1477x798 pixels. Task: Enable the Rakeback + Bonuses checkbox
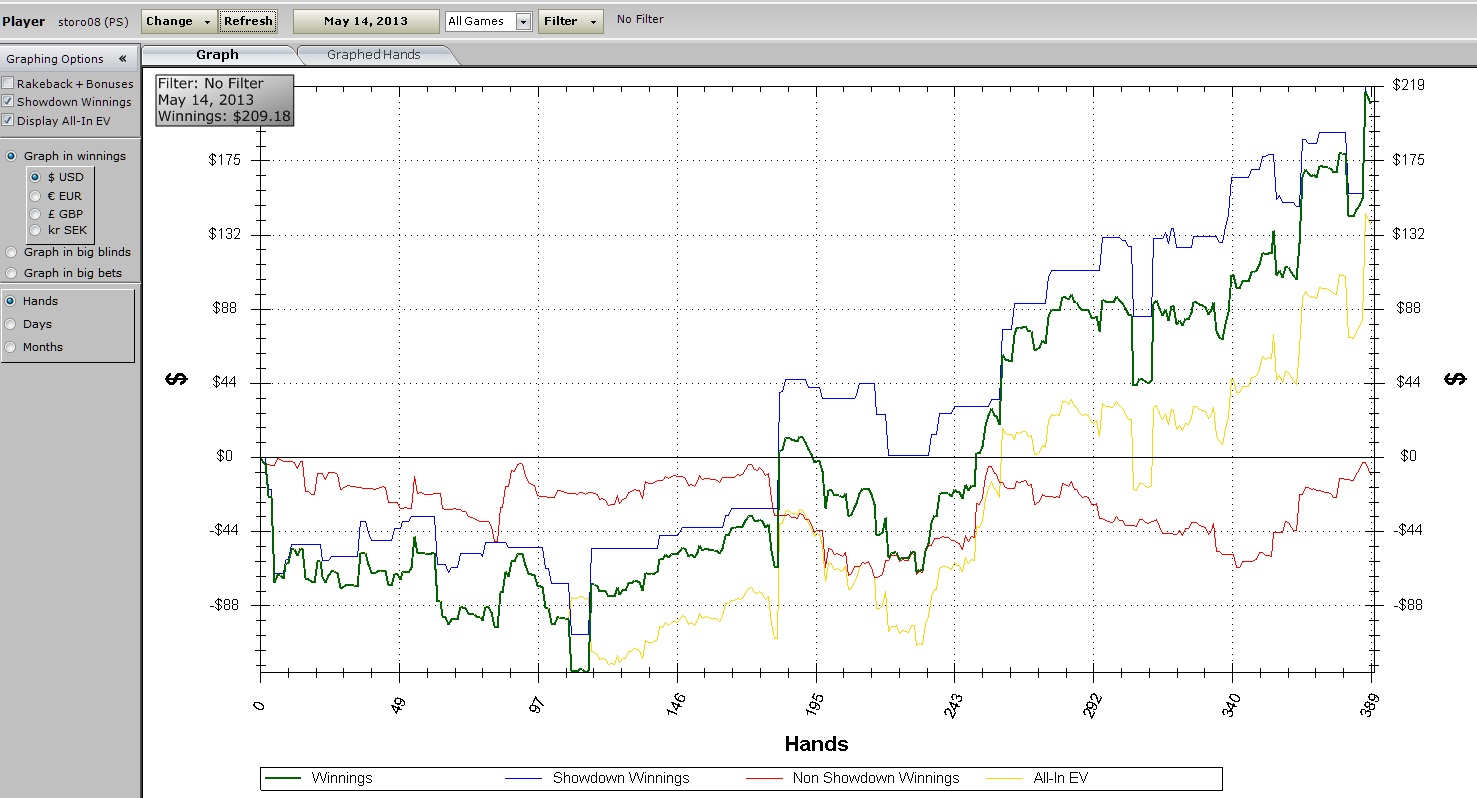click(x=9, y=84)
